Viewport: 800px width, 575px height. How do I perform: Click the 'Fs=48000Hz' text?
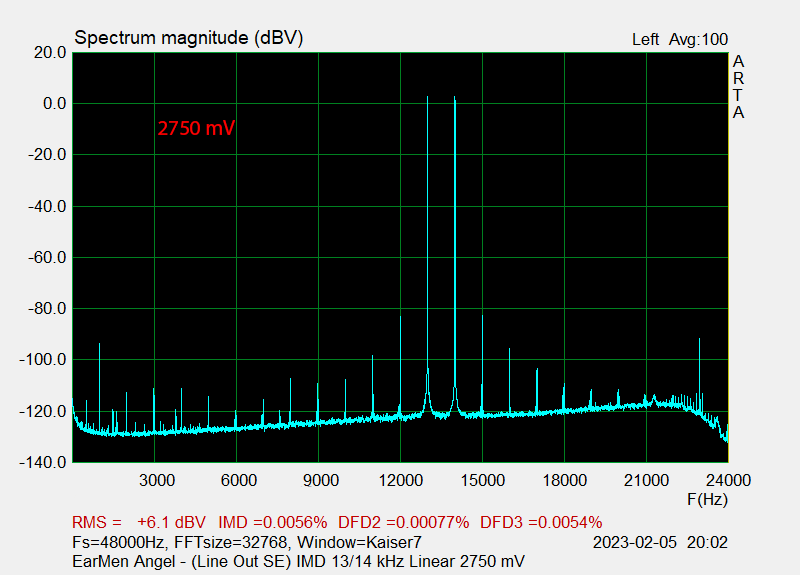[x=118, y=542]
